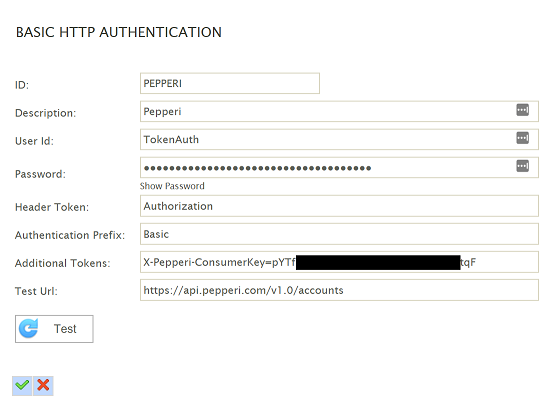Reveal password via Show Password link
Viewport: 557px width, 406px height.
(172, 186)
